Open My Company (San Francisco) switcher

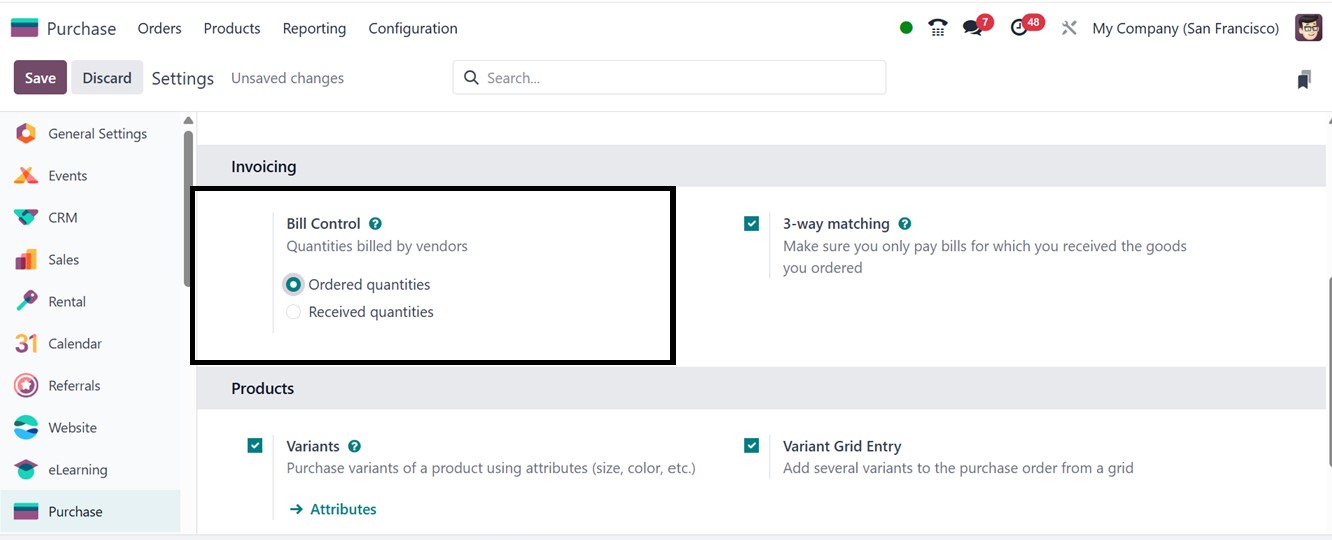pyautogui.click(x=1185, y=28)
